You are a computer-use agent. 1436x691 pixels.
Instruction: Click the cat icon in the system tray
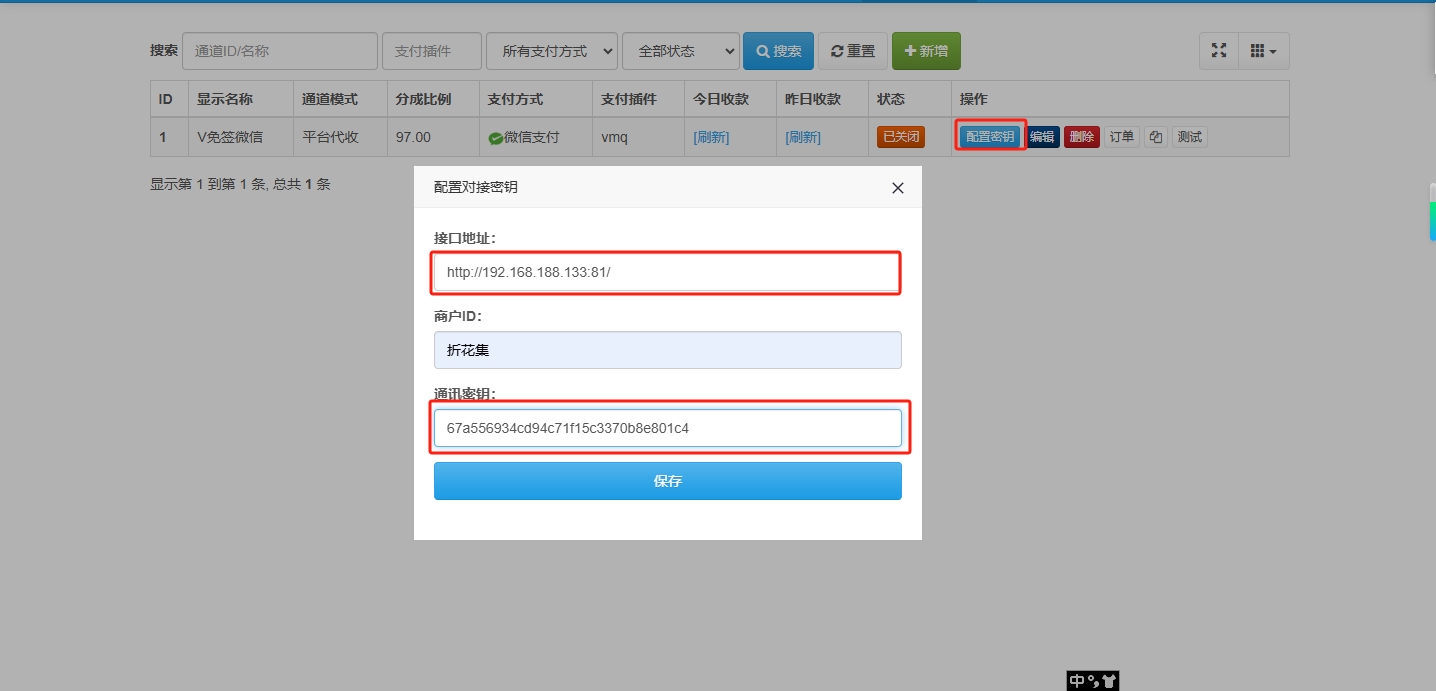click(1110, 681)
